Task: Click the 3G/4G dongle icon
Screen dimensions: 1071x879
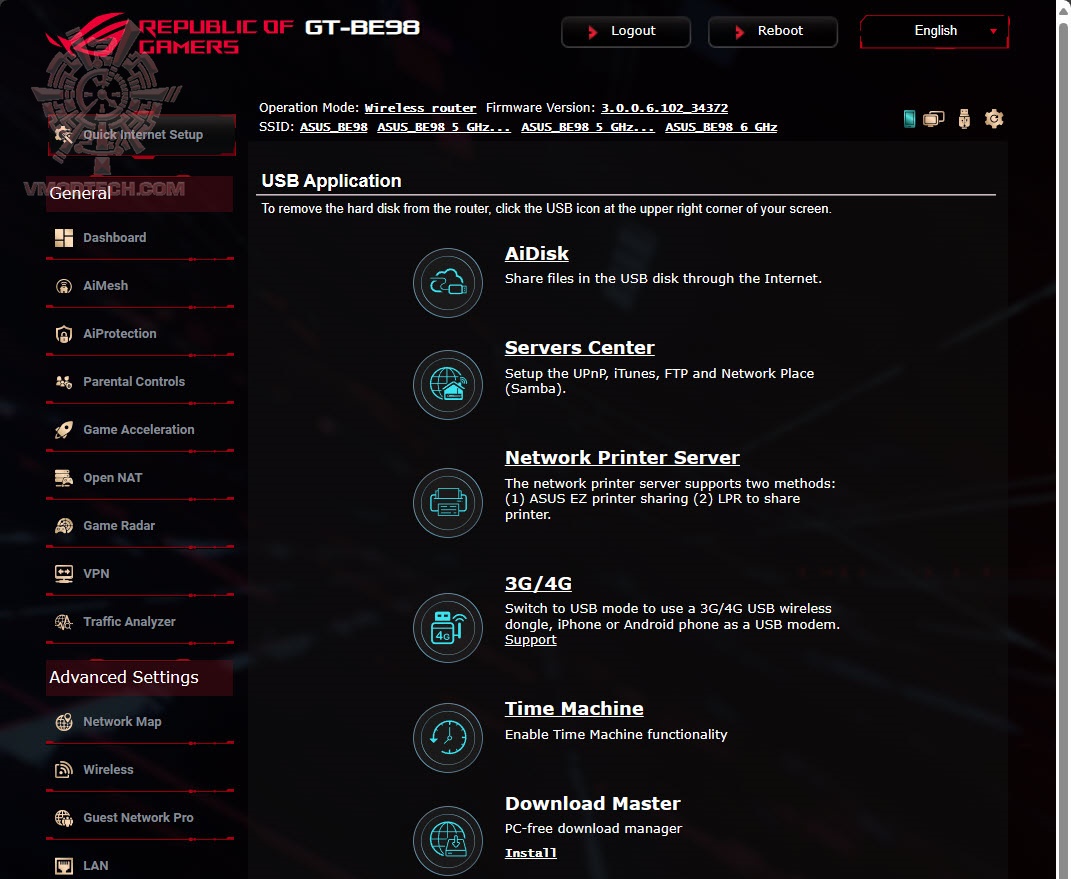Action: coord(447,628)
